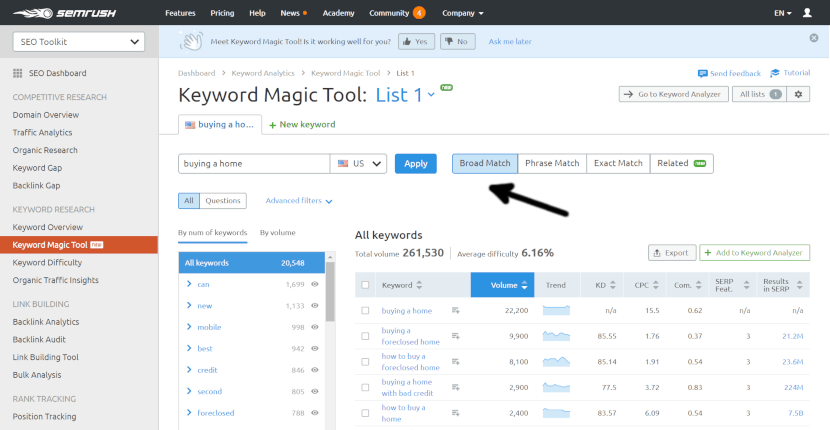The height and width of the screenshot is (430, 830).
Task: Toggle visibility eye for new group
Action: point(314,306)
